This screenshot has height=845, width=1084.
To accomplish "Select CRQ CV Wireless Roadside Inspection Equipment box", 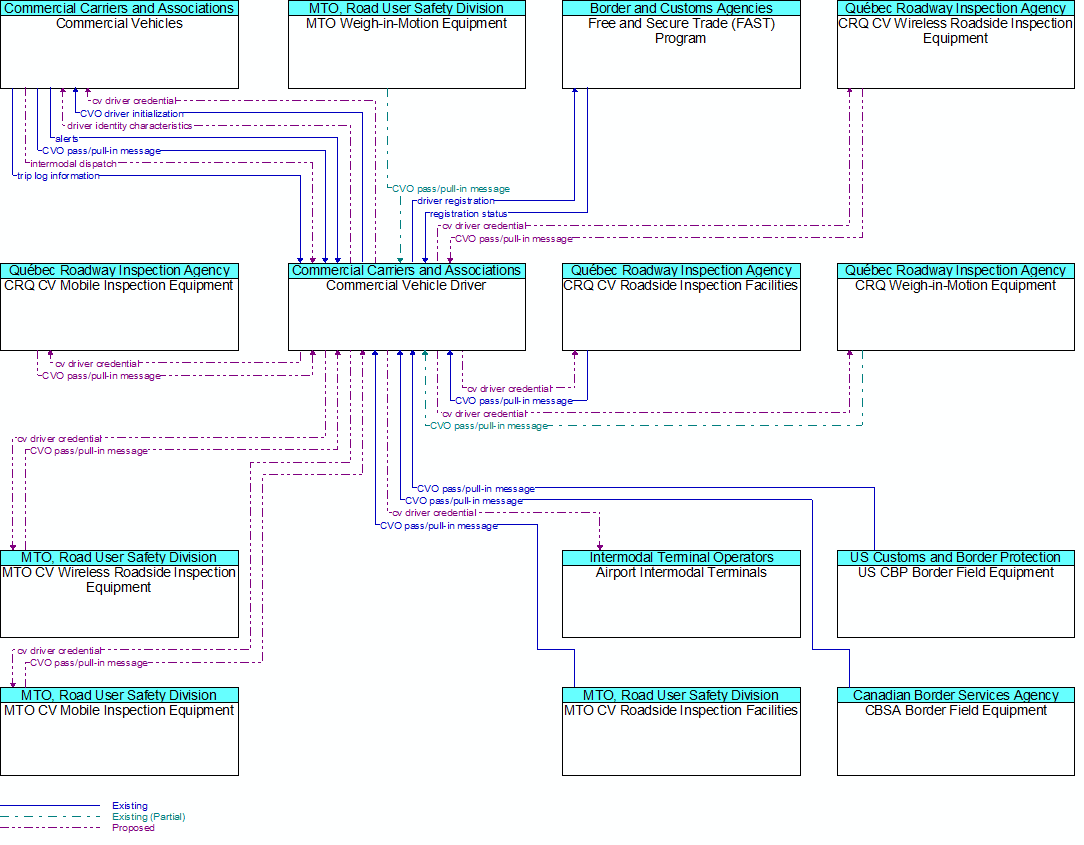I will coord(955,44).
